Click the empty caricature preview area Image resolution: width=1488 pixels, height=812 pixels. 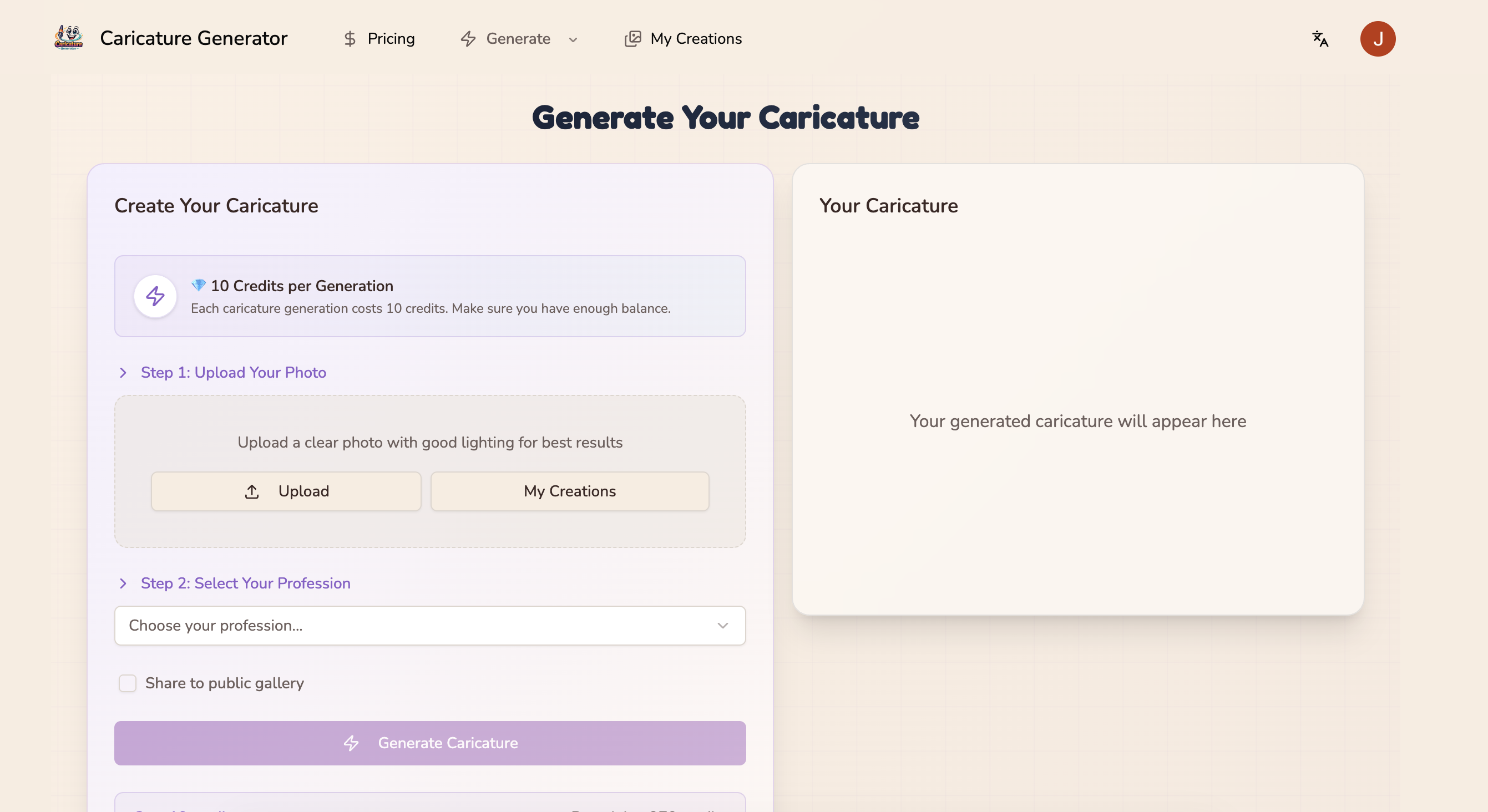coord(1077,421)
